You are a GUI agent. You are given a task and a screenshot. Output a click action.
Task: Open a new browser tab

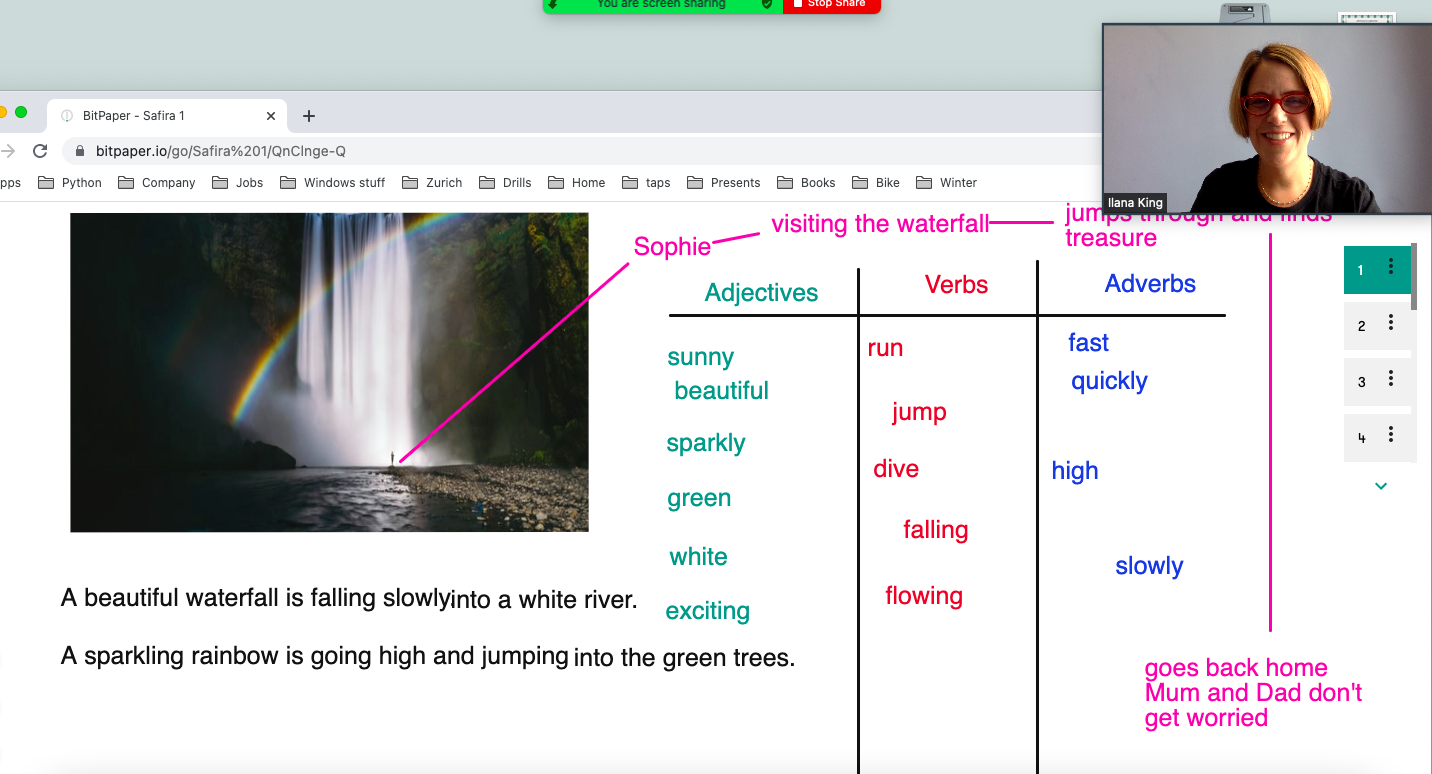(x=309, y=116)
